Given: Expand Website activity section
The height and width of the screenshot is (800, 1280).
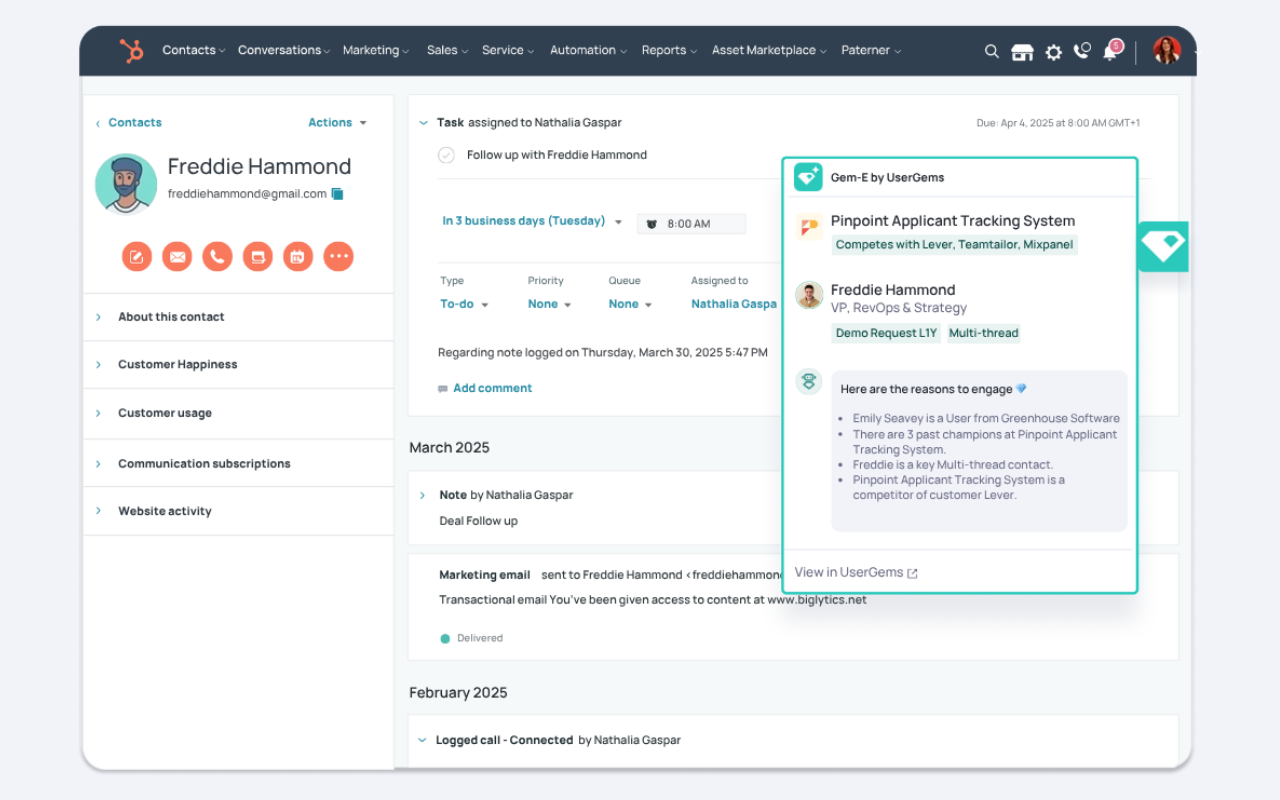Looking at the screenshot, I should coord(238,511).
